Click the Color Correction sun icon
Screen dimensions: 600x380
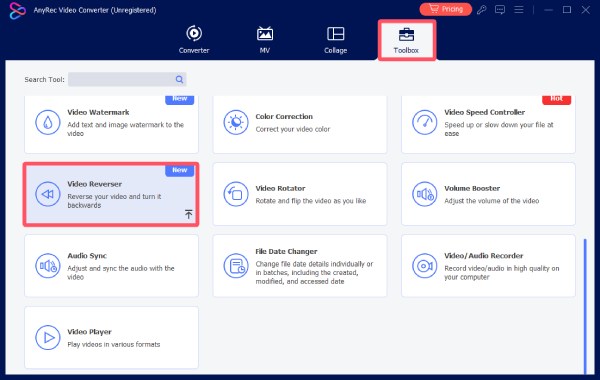[236, 122]
